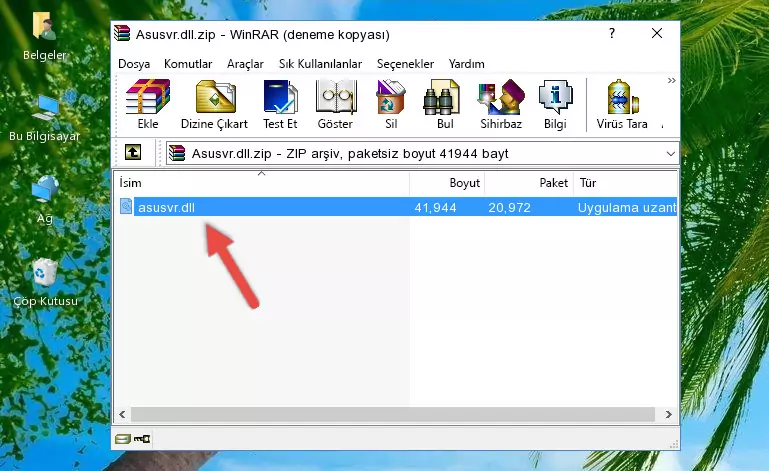The height and width of the screenshot is (471, 769).
Task: Open the Araçlar menu
Action: tap(245, 64)
